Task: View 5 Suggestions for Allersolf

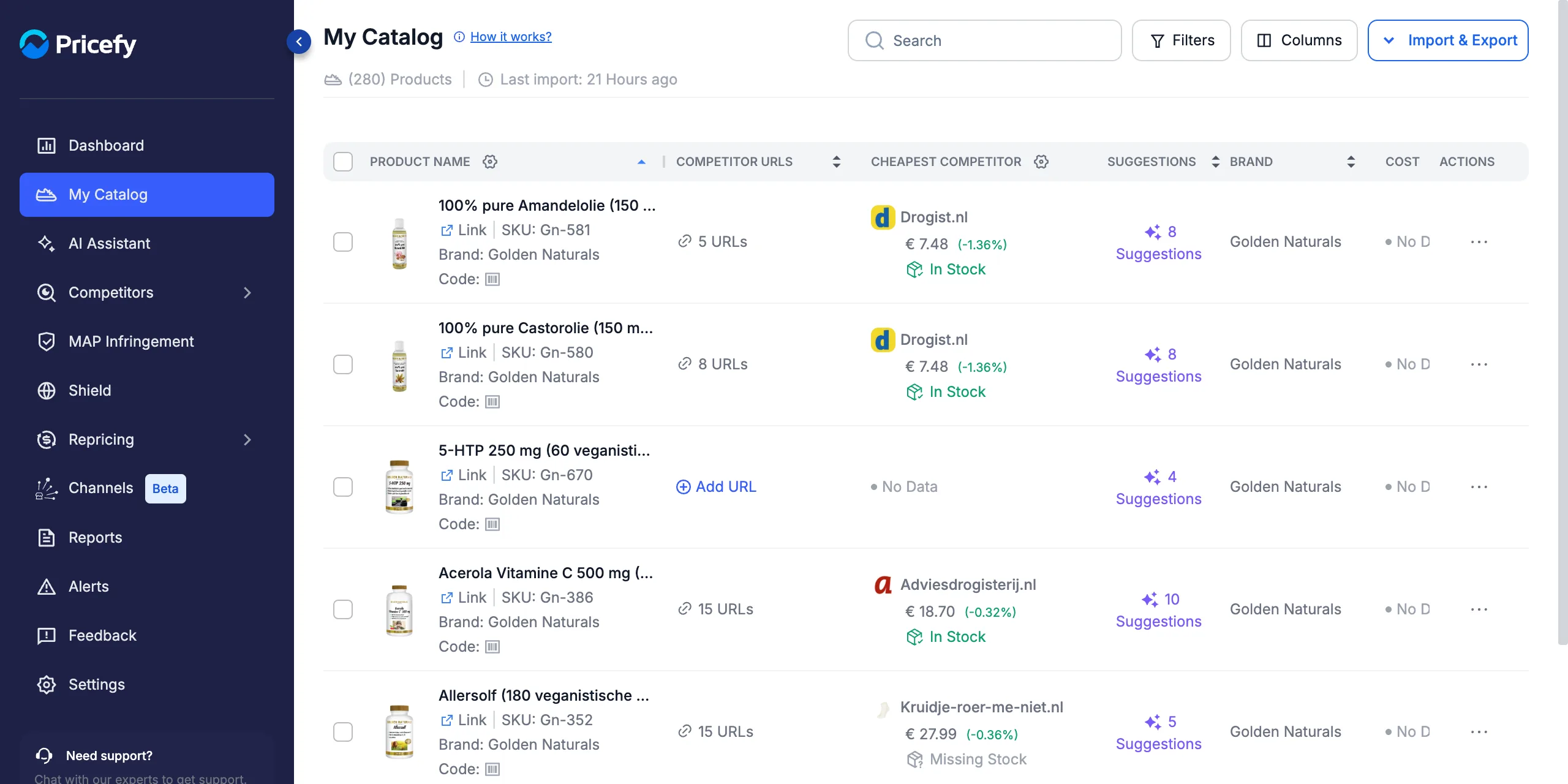Action: pyautogui.click(x=1158, y=733)
